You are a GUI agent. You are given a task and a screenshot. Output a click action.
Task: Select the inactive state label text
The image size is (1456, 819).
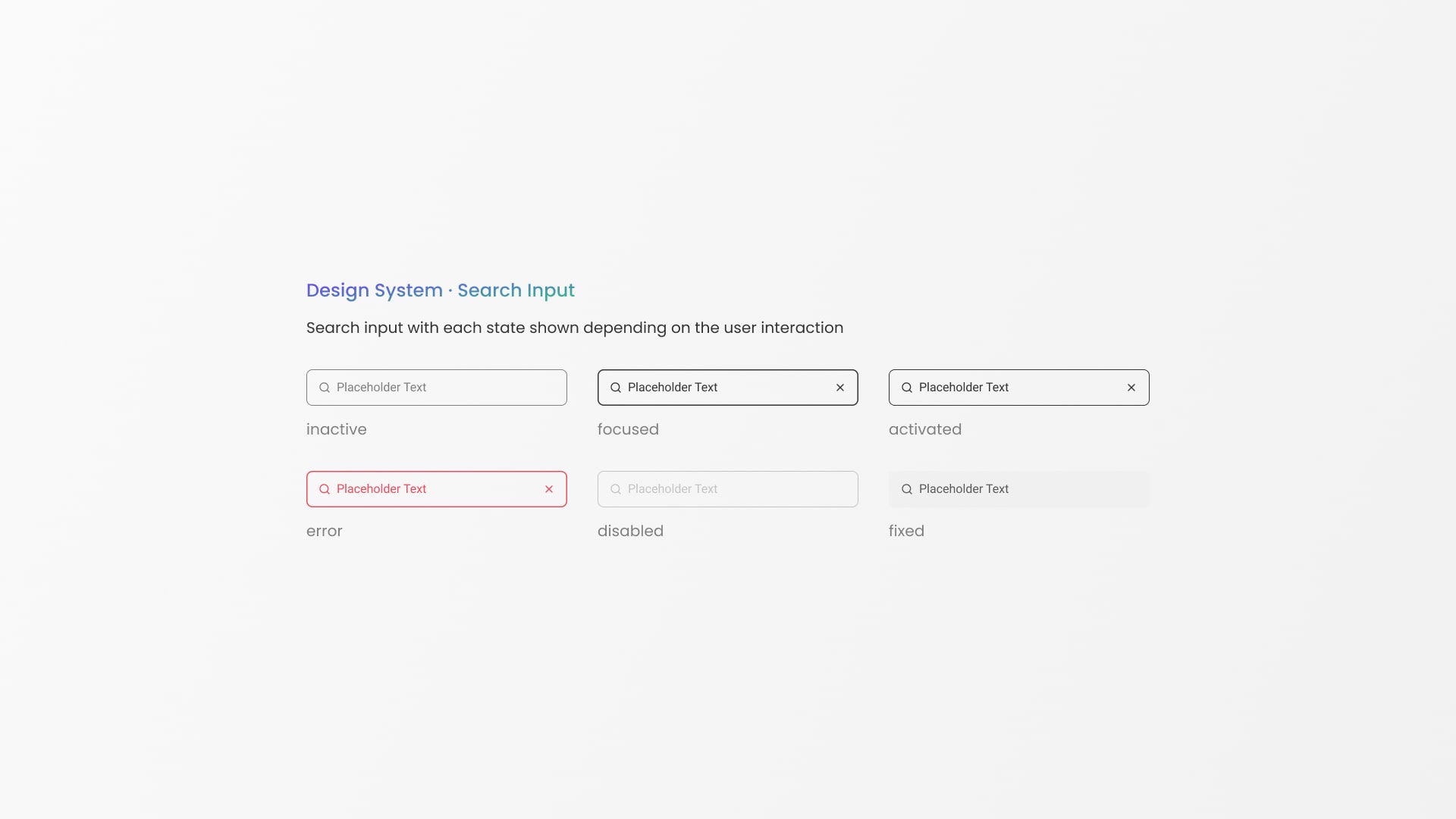point(336,428)
